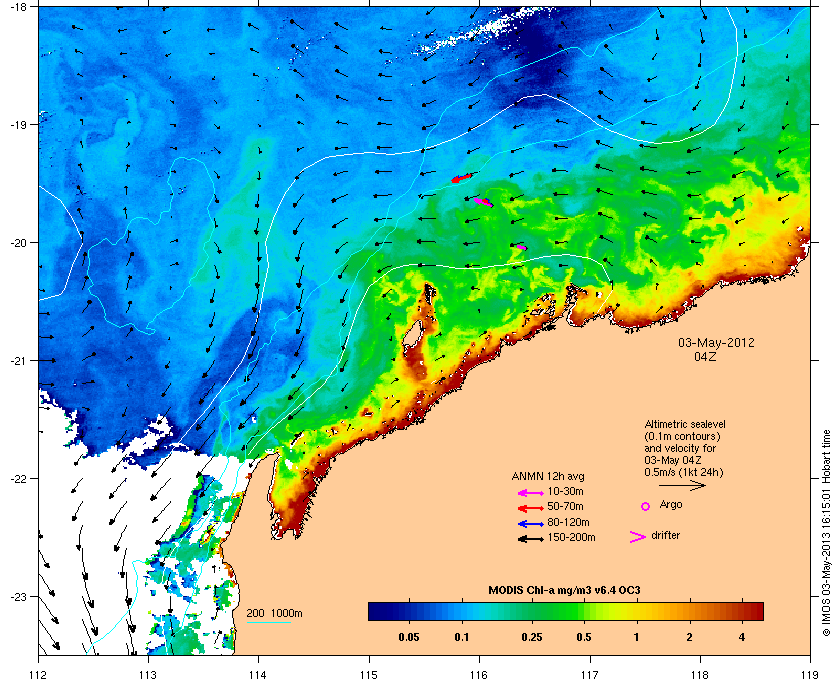This screenshot has width=840, height=680.
Task: Click the '50-70m' depth label
Action: pos(565,506)
